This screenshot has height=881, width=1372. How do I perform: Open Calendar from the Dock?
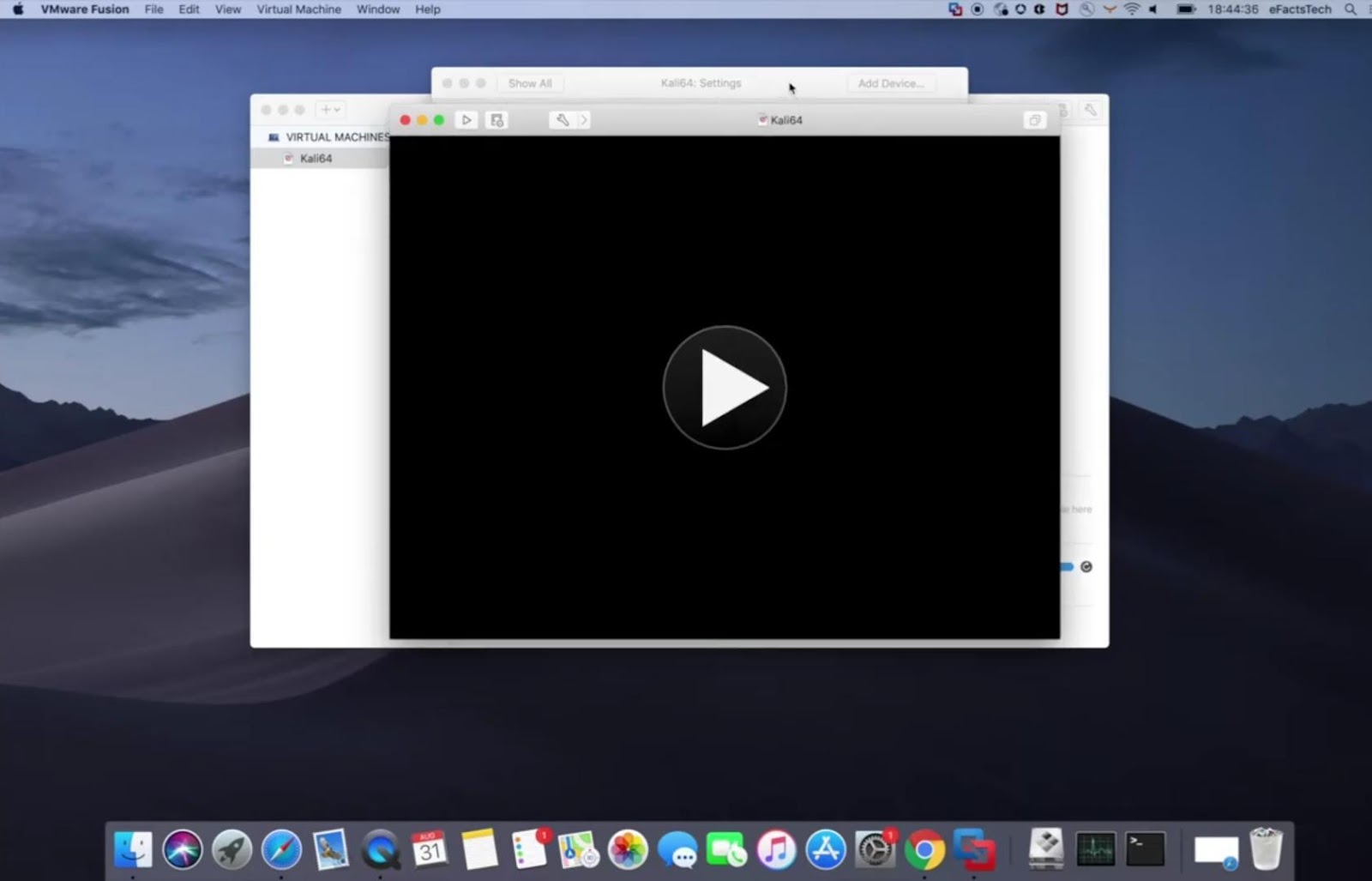pos(430,849)
